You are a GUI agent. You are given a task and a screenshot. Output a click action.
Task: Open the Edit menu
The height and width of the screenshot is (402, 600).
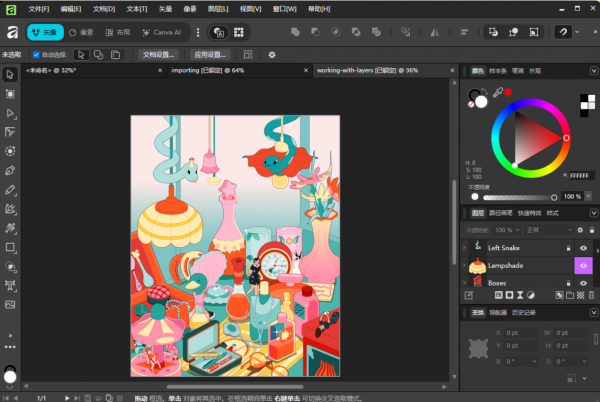71,9
